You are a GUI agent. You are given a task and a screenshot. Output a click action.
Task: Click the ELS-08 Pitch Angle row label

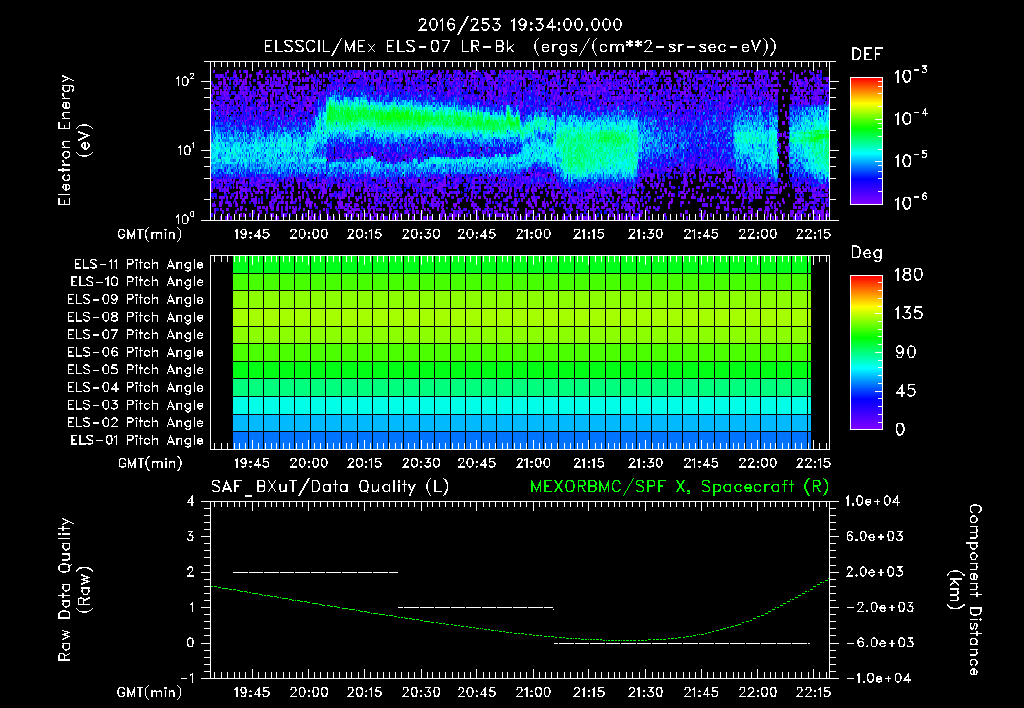pos(136,317)
